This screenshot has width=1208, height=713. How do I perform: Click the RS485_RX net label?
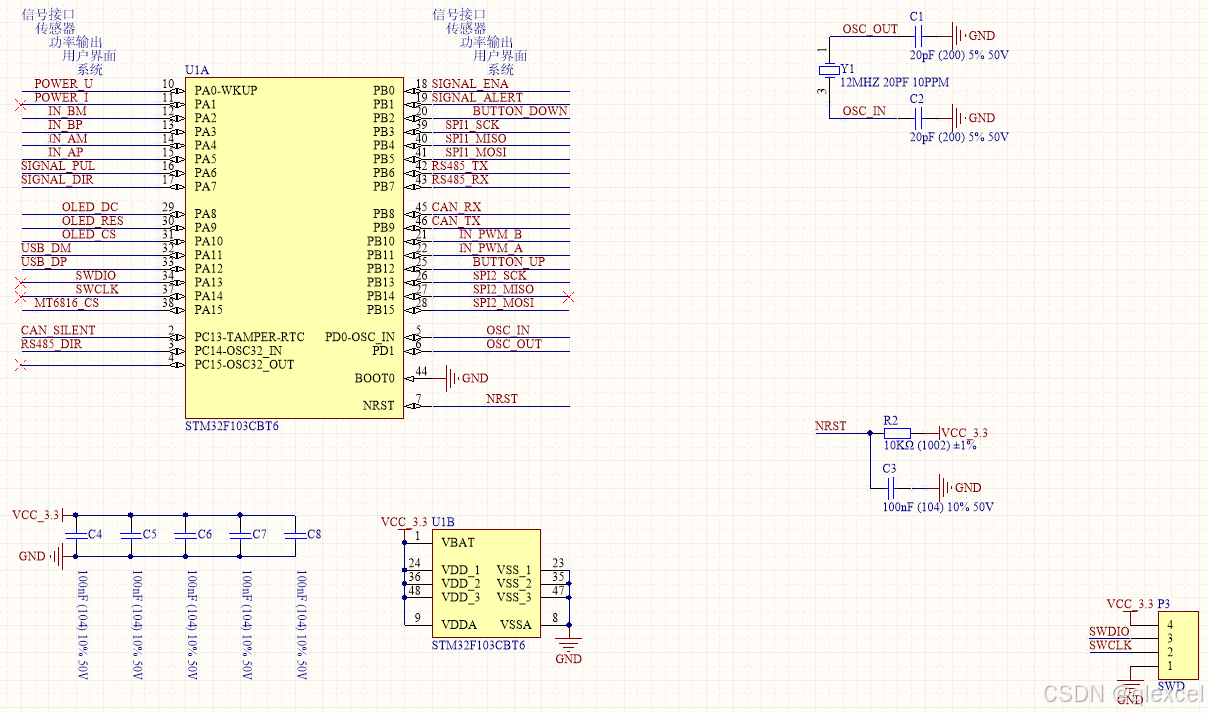click(x=460, y=180)
